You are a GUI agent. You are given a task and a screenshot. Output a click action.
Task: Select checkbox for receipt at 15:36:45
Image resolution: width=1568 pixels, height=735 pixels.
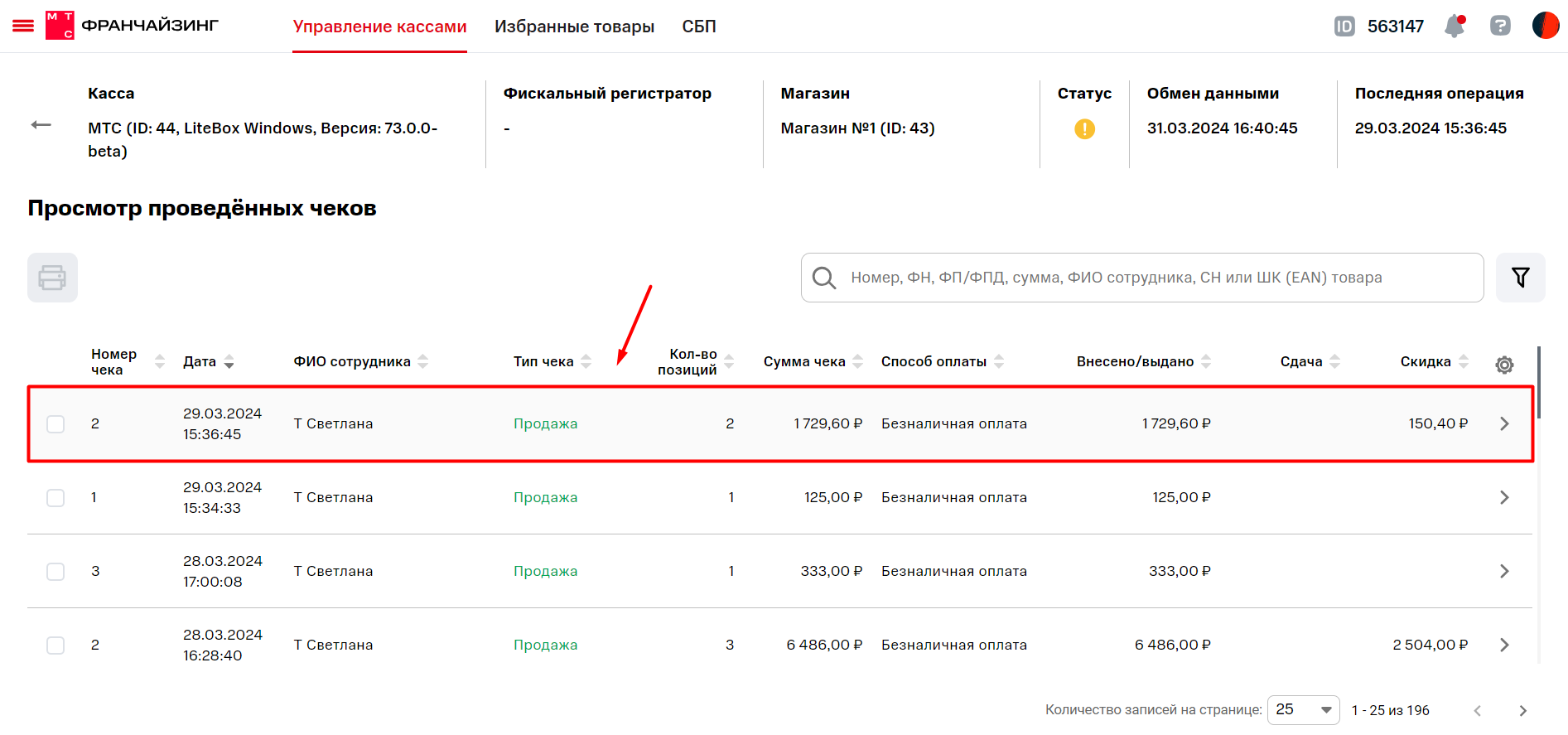(x=55, y=424)
